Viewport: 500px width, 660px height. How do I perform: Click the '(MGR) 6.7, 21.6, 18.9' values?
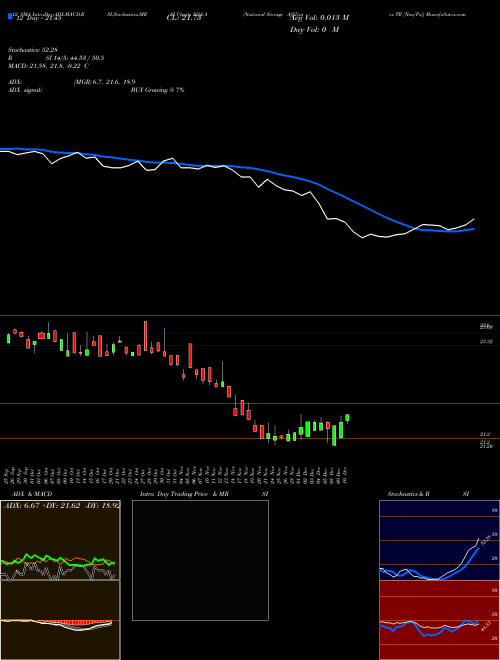point(104,82)
